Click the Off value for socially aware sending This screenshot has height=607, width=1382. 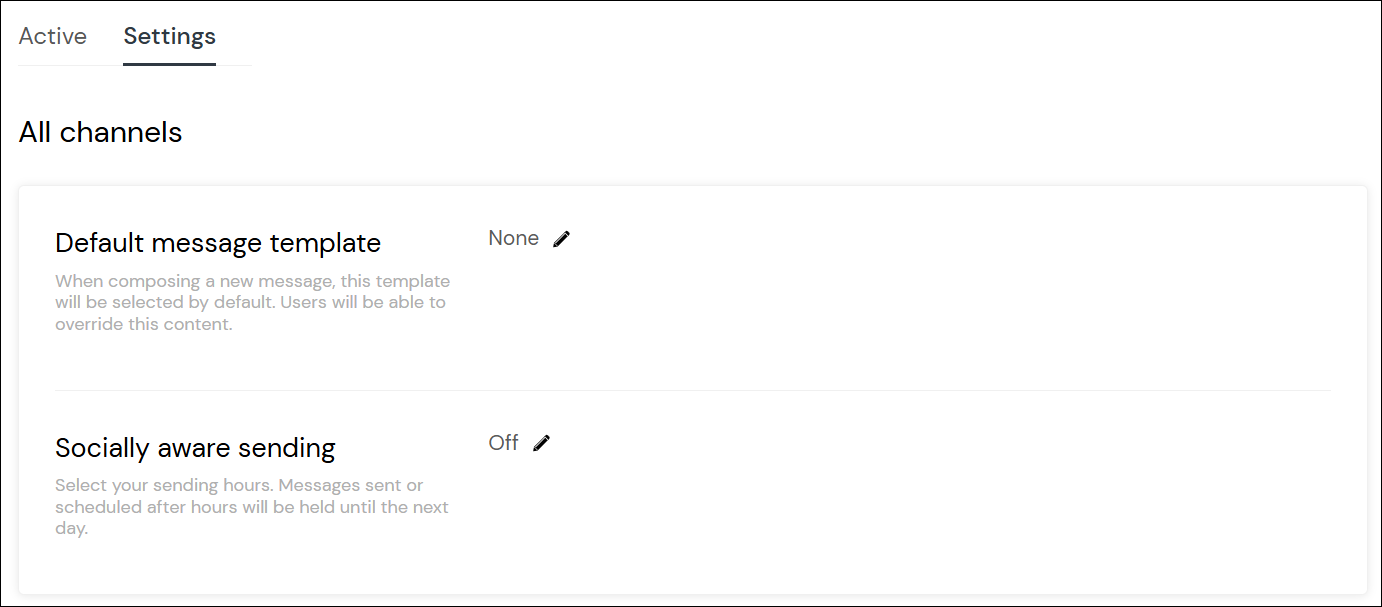[x=503, y=443]
